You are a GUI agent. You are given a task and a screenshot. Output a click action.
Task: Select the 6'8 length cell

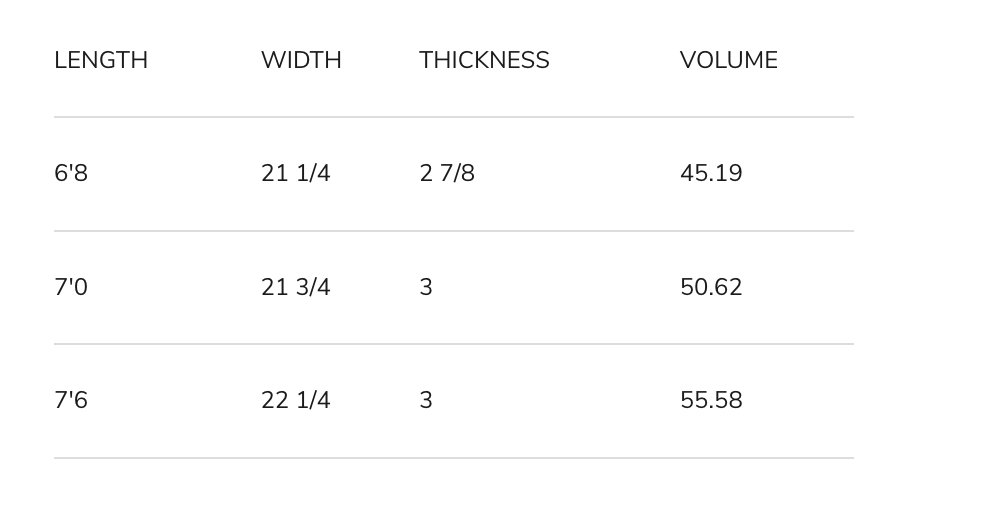pos(71,173)
